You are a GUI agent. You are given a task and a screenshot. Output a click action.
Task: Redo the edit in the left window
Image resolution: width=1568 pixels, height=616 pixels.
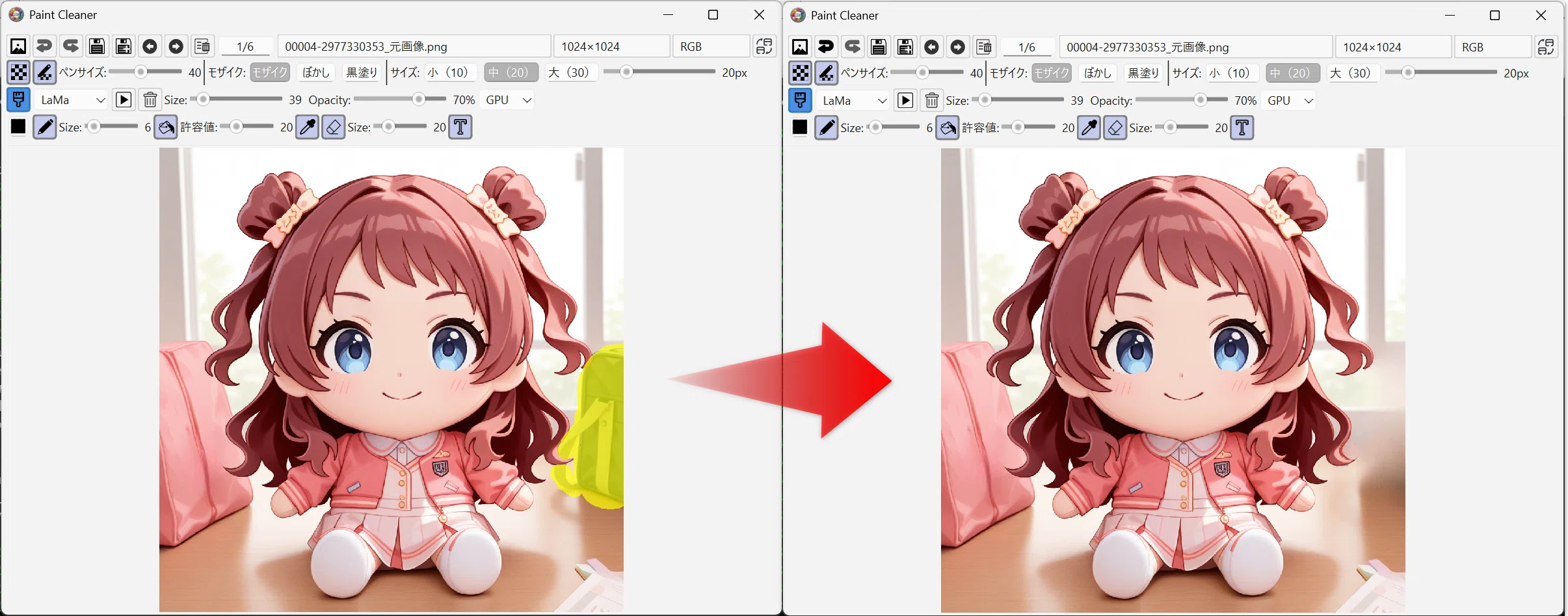pos(71,46)
